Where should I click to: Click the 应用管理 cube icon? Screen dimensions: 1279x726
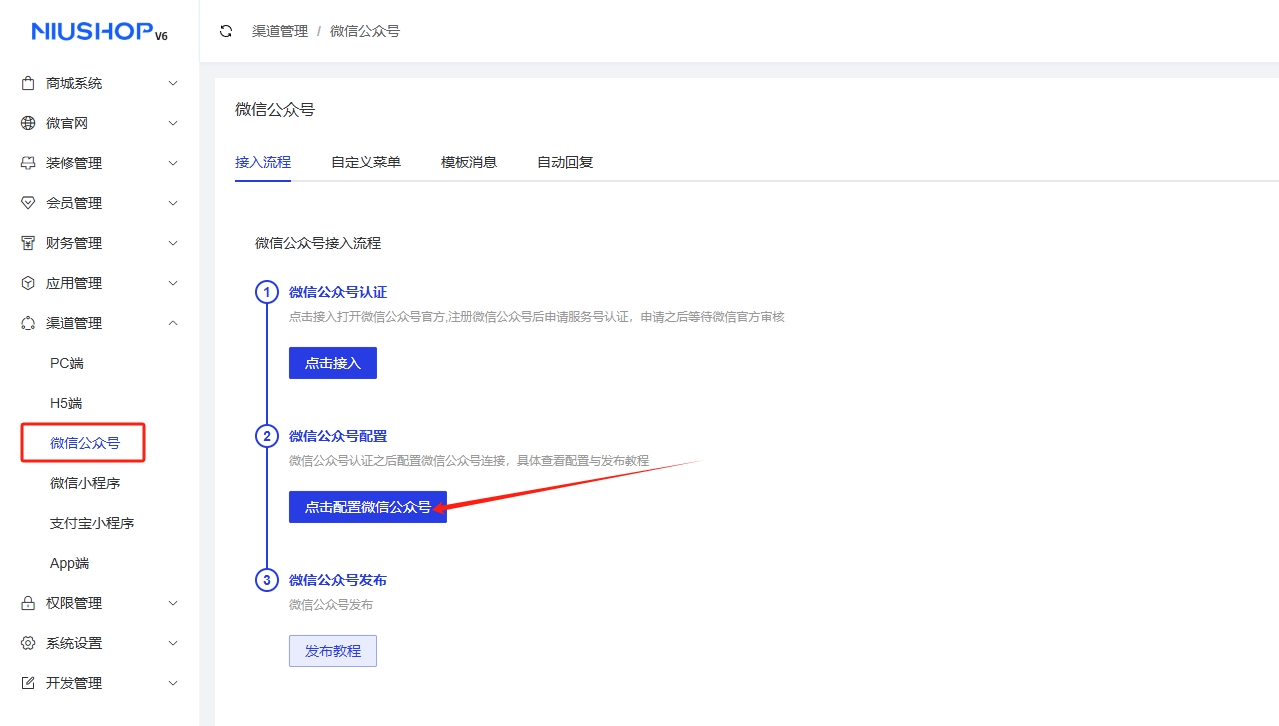[x=28, y=283]
